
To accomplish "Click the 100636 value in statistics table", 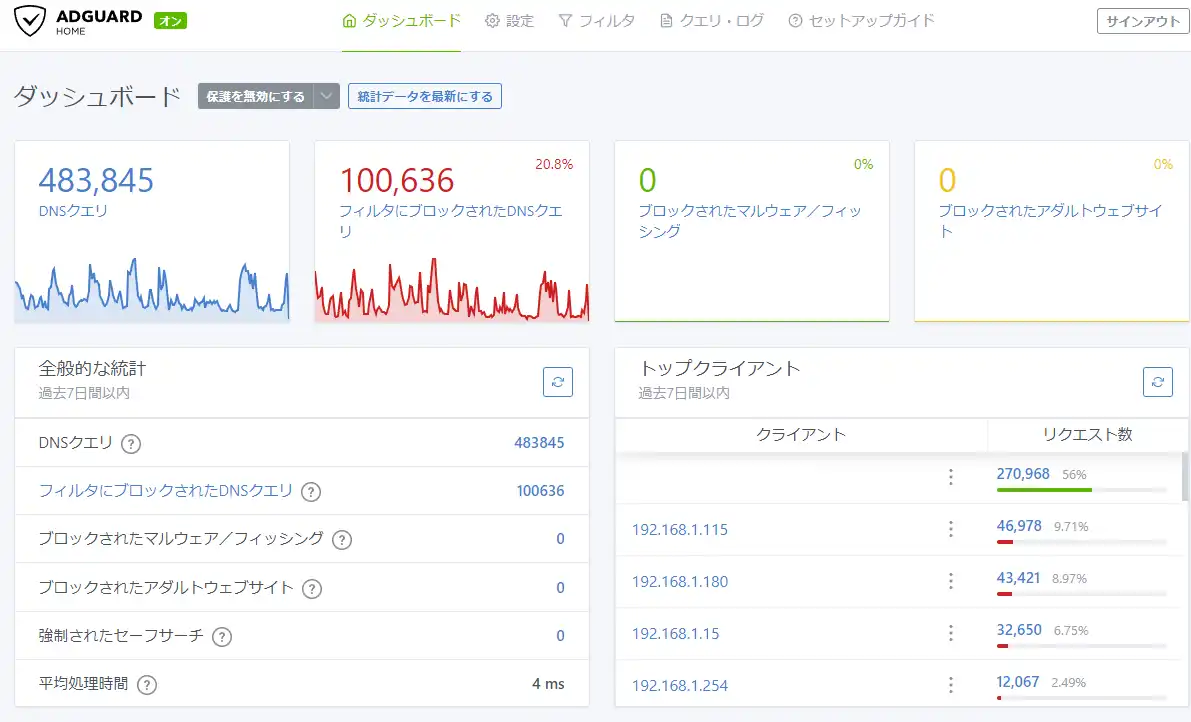I will coord(540,490).
